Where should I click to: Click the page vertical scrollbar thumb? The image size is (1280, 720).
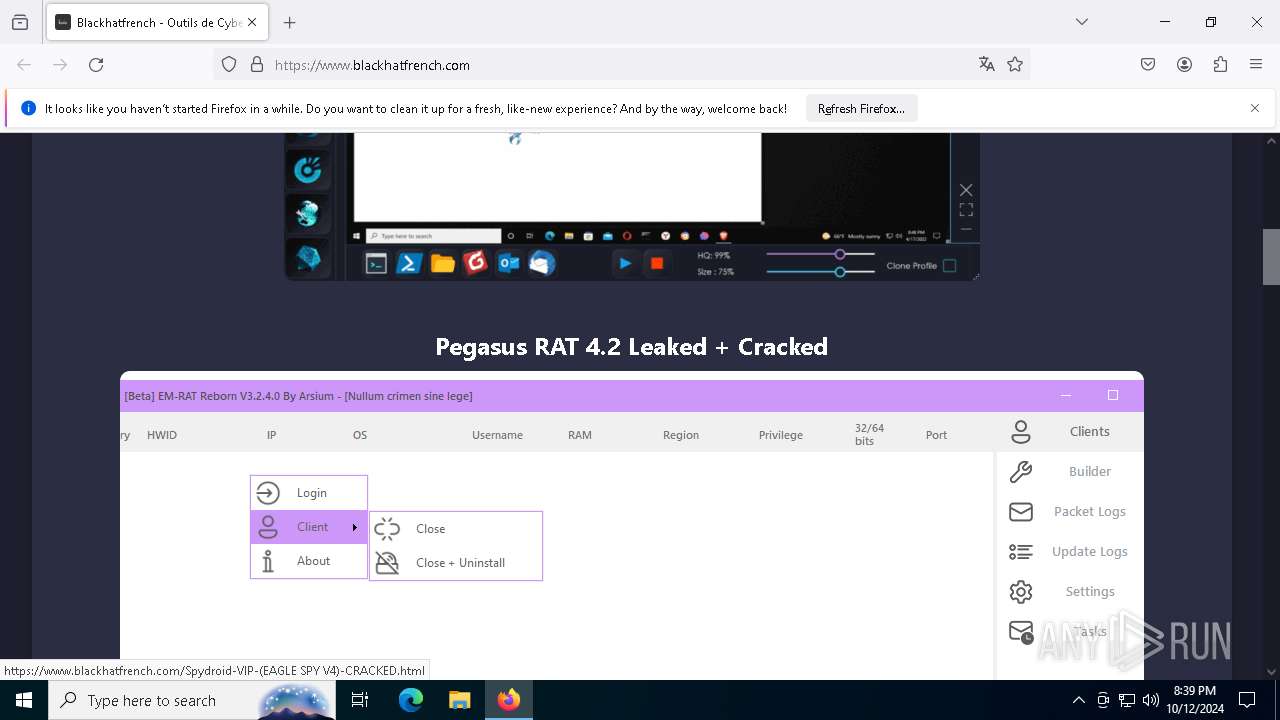click(1271, 257)
